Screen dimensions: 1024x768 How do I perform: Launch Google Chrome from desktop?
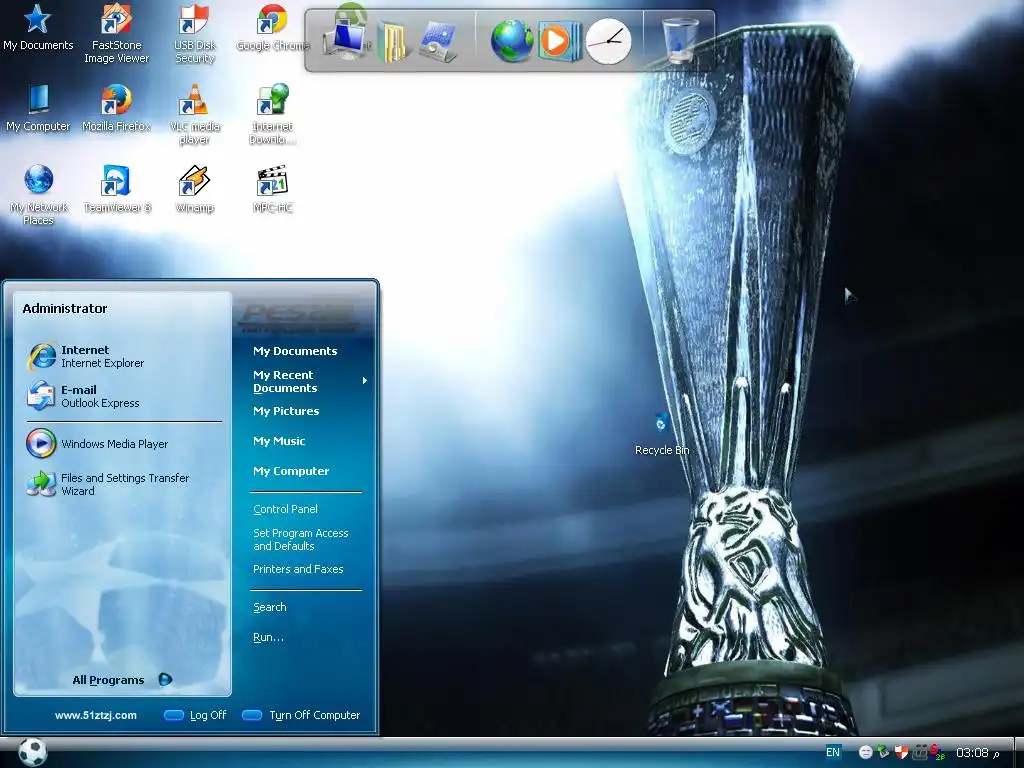coord(272,27)
